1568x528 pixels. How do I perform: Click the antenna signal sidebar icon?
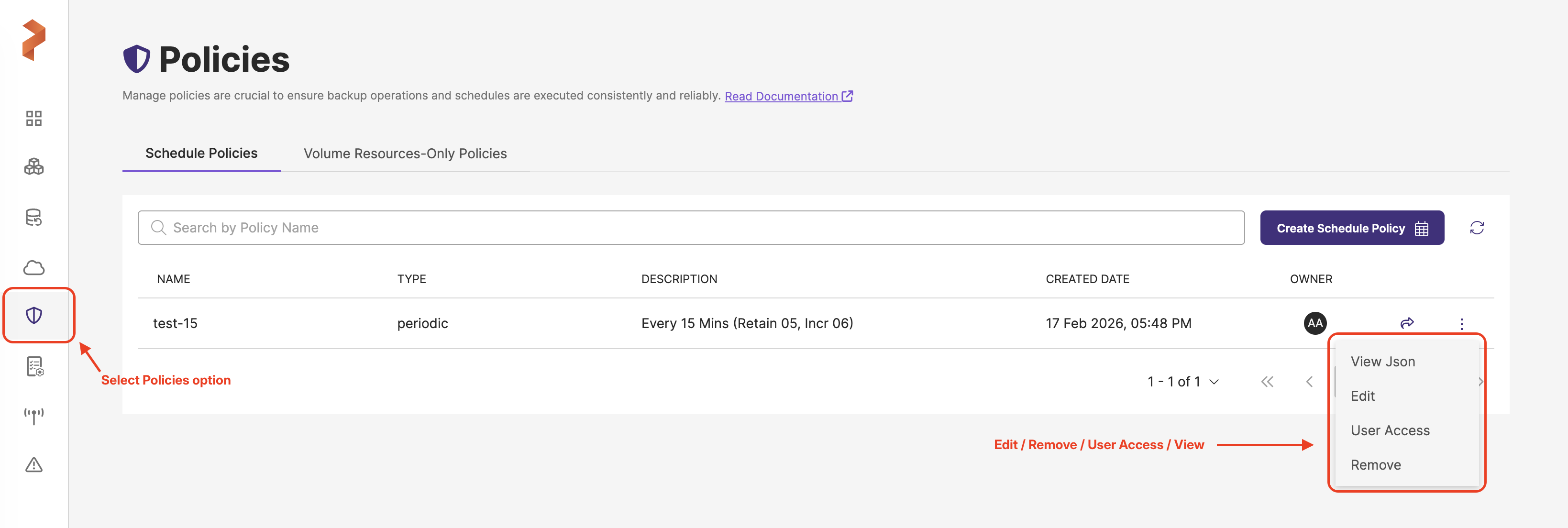pos(34,416)
